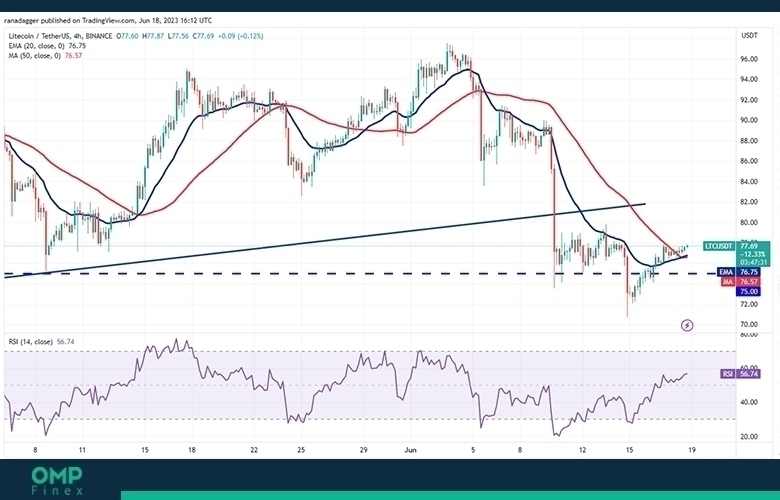The width and height of the screenshot is (780, 500).
Task: Click the Jun date label on the time axis
Action: coord(410,450)
